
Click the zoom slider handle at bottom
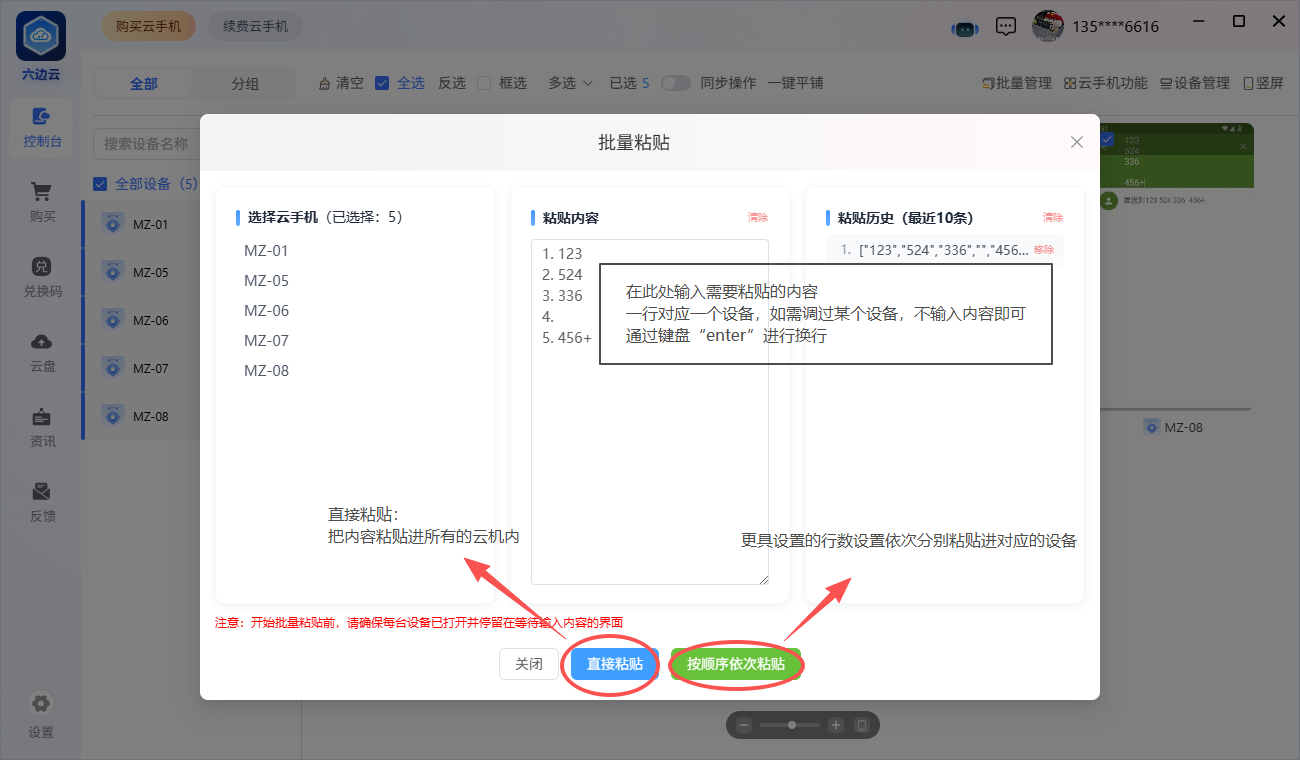pos(791,725)
